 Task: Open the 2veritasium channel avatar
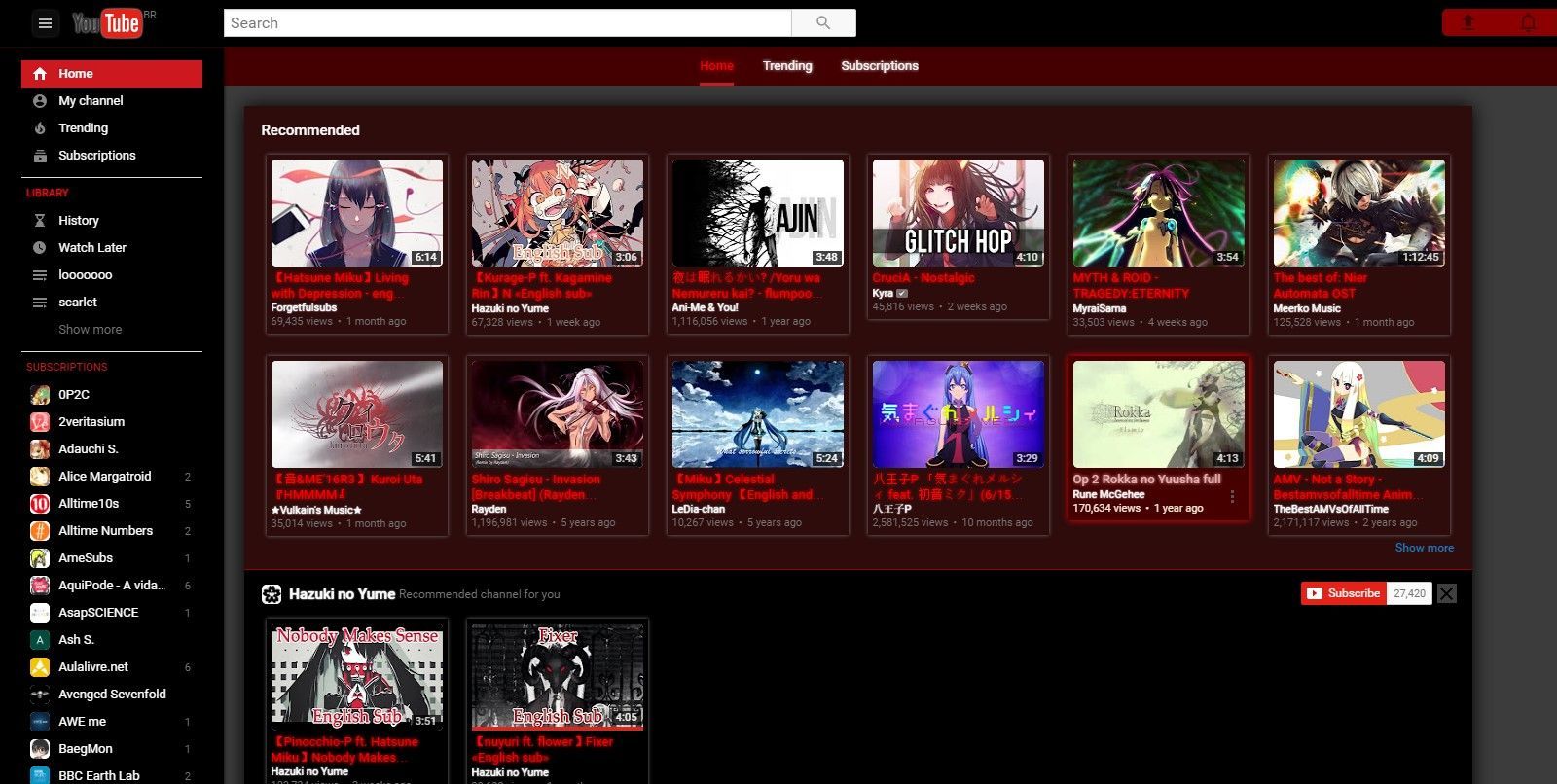click(40, 422)
